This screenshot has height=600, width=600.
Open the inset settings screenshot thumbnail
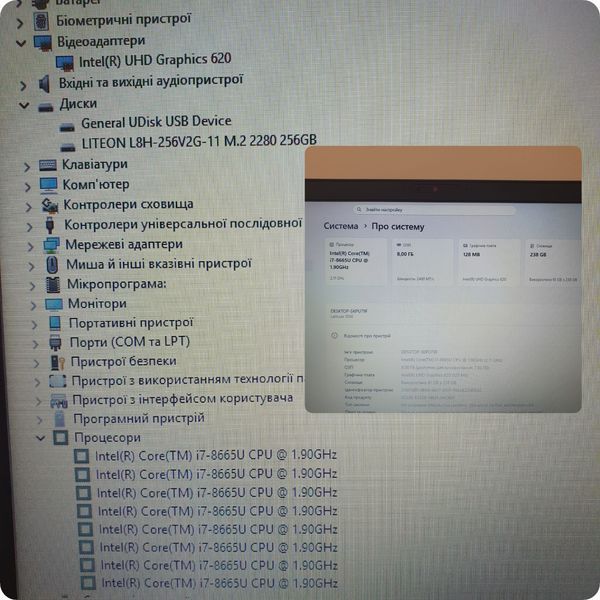pos(443,279)
